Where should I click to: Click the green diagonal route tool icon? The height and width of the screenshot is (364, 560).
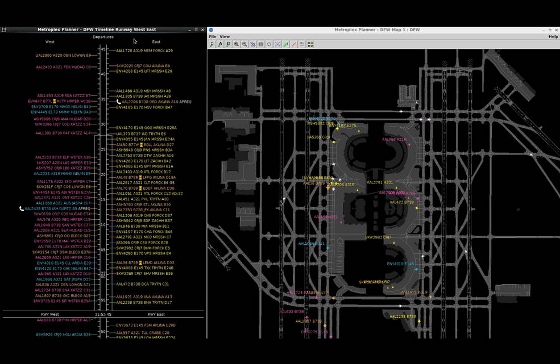tap(286, 44)
